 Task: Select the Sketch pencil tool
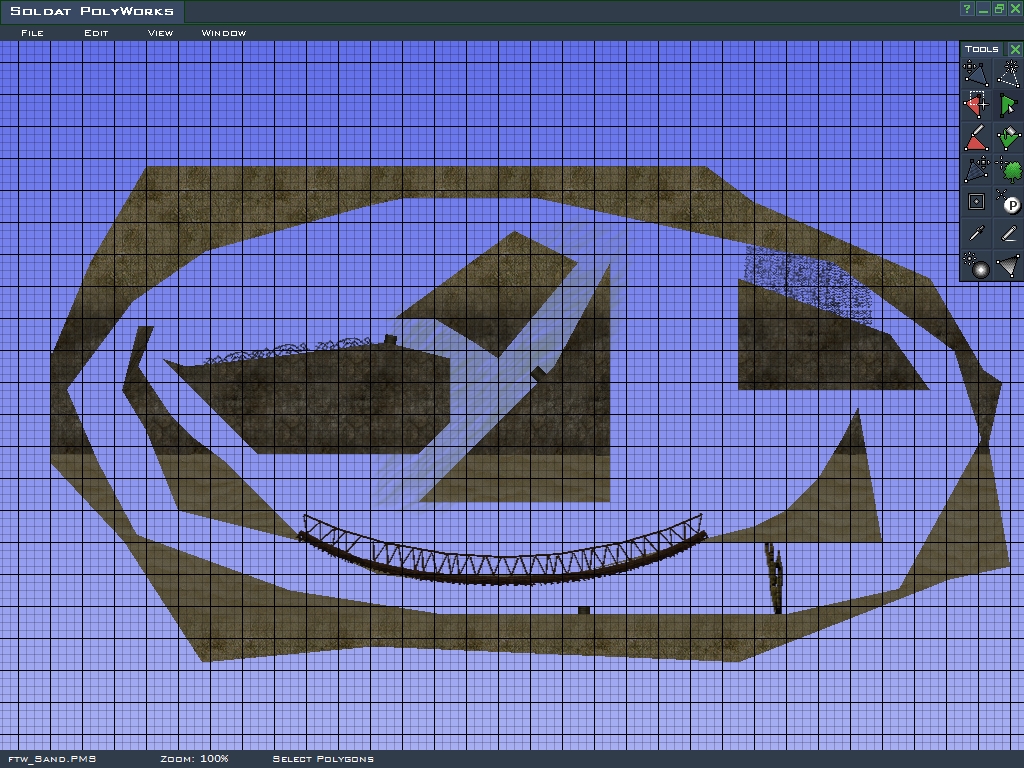pos(1009,234)
